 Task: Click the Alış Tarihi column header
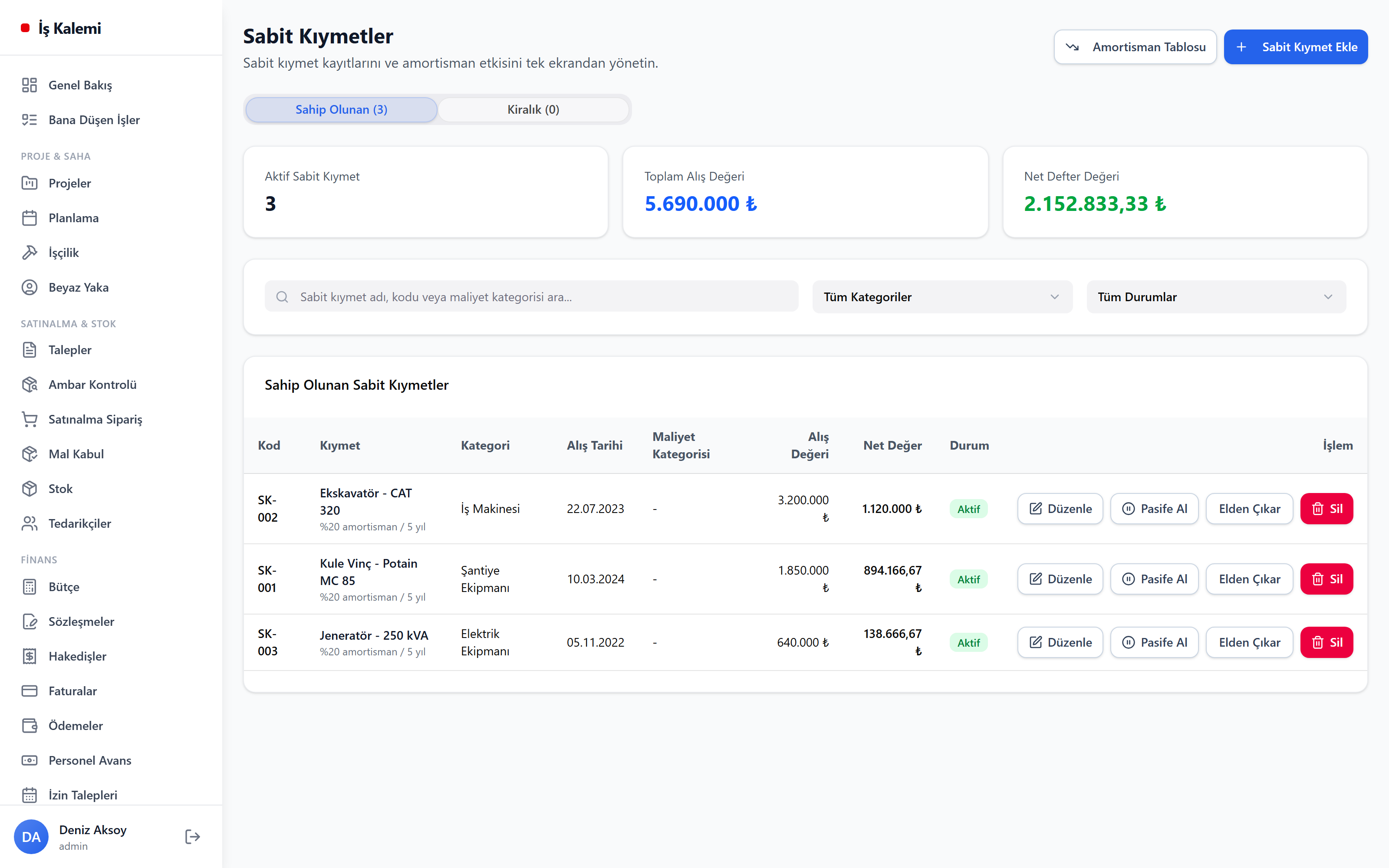click(595, 445)
